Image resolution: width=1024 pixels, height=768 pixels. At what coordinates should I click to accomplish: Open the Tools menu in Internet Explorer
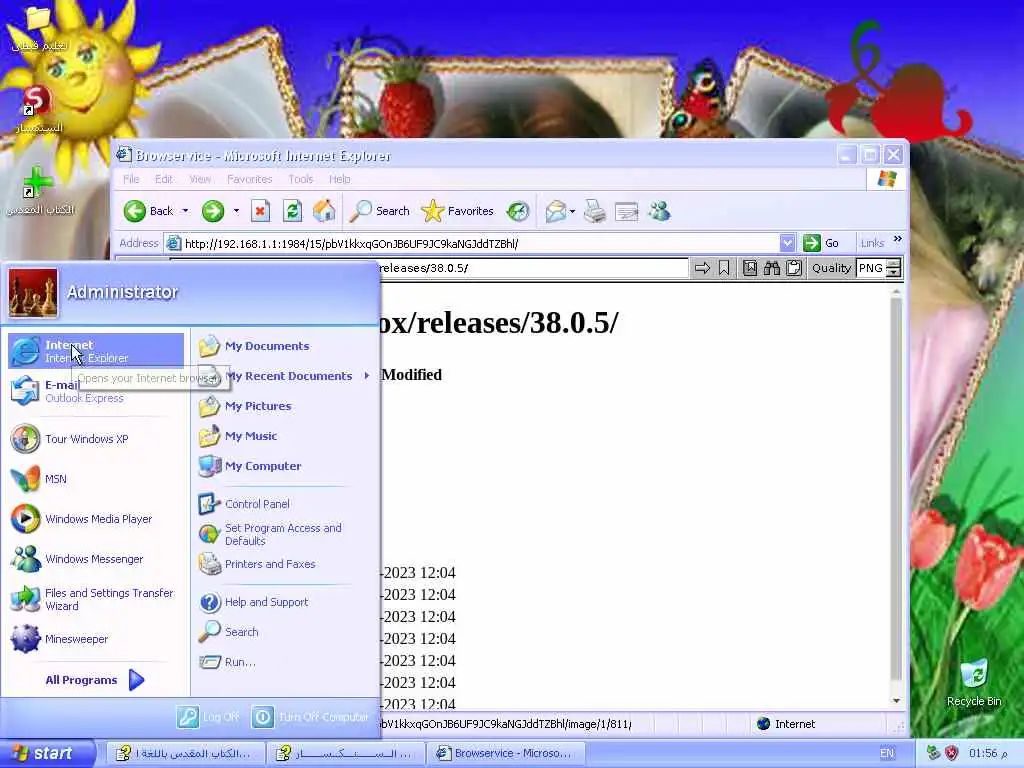300,179
